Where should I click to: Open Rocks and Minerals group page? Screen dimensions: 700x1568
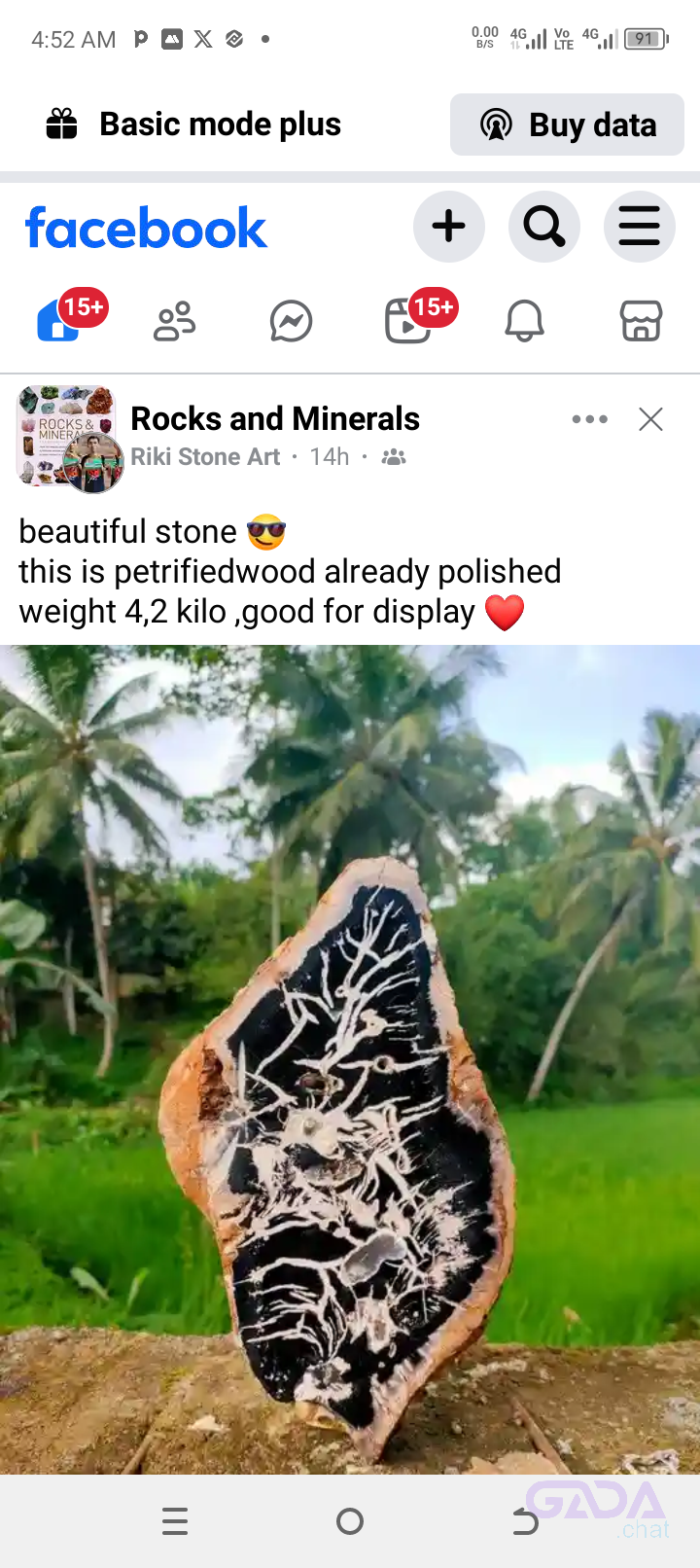[x=275, y=418]
